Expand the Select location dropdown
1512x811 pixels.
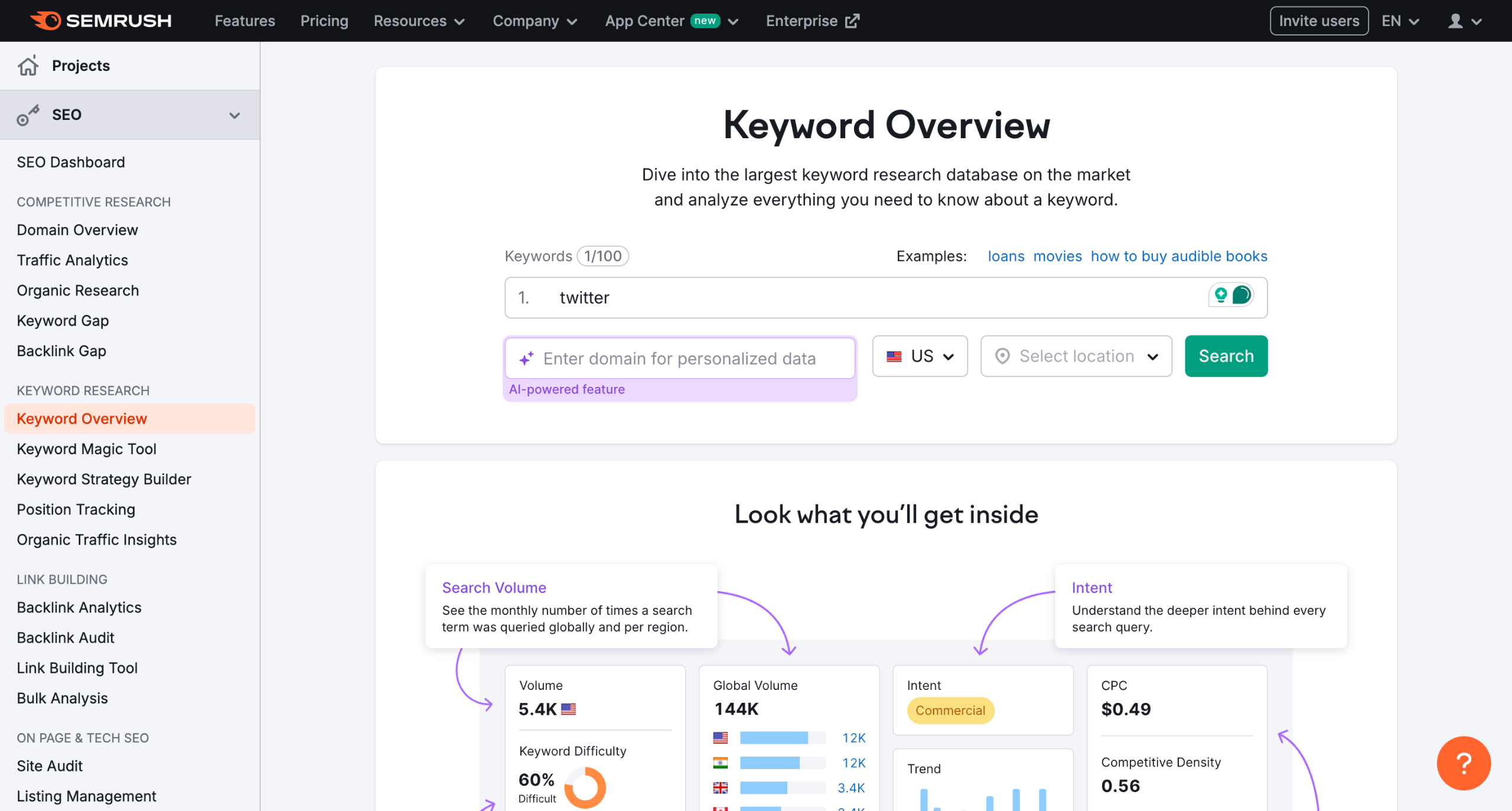point(1076,356)
